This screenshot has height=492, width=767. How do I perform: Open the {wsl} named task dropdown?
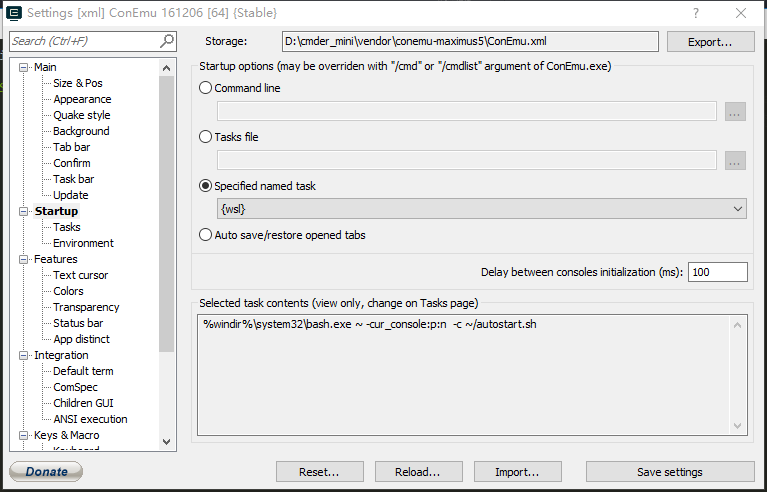tap(481, 209)
